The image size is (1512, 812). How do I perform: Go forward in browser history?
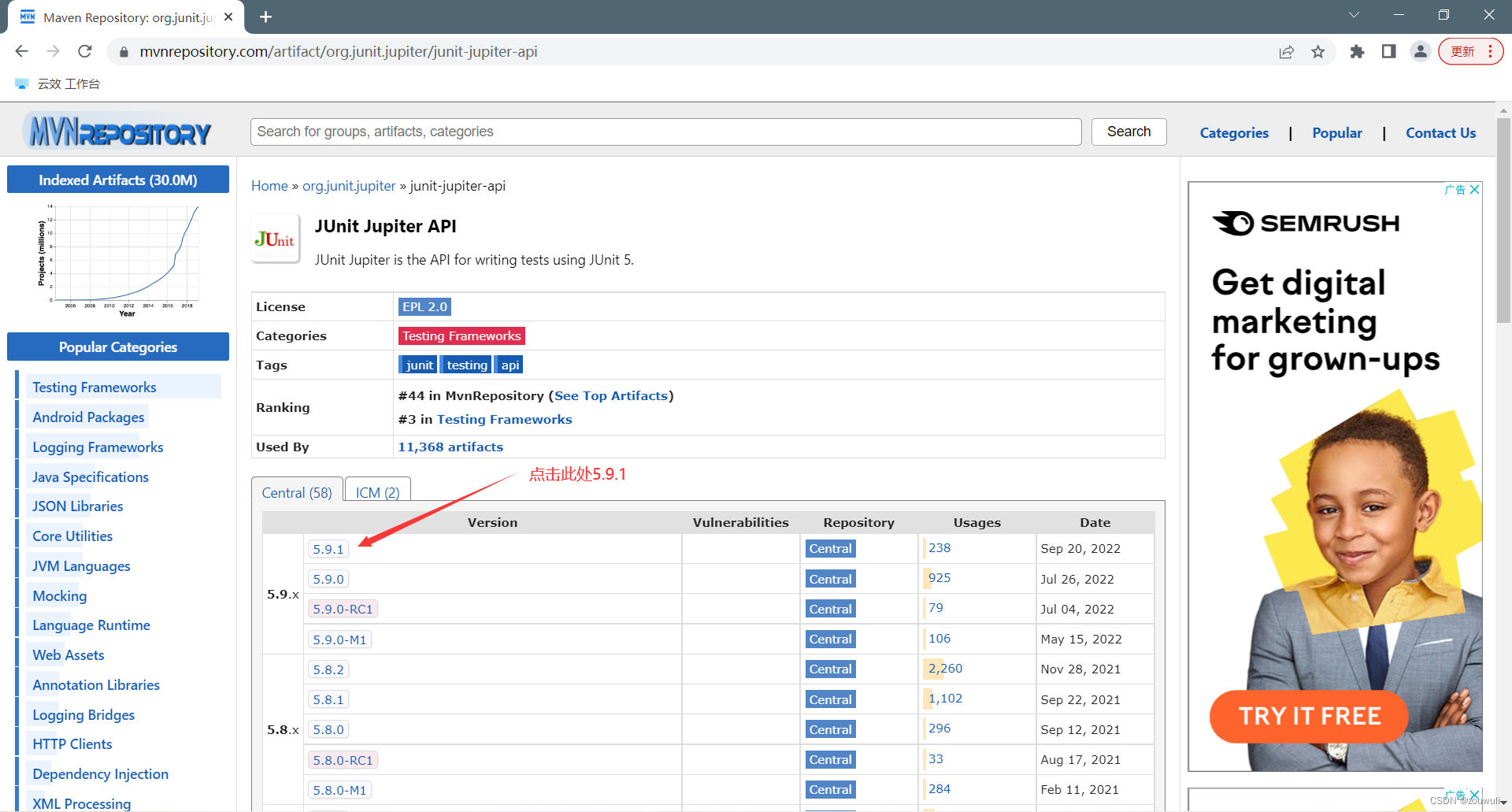53,51
